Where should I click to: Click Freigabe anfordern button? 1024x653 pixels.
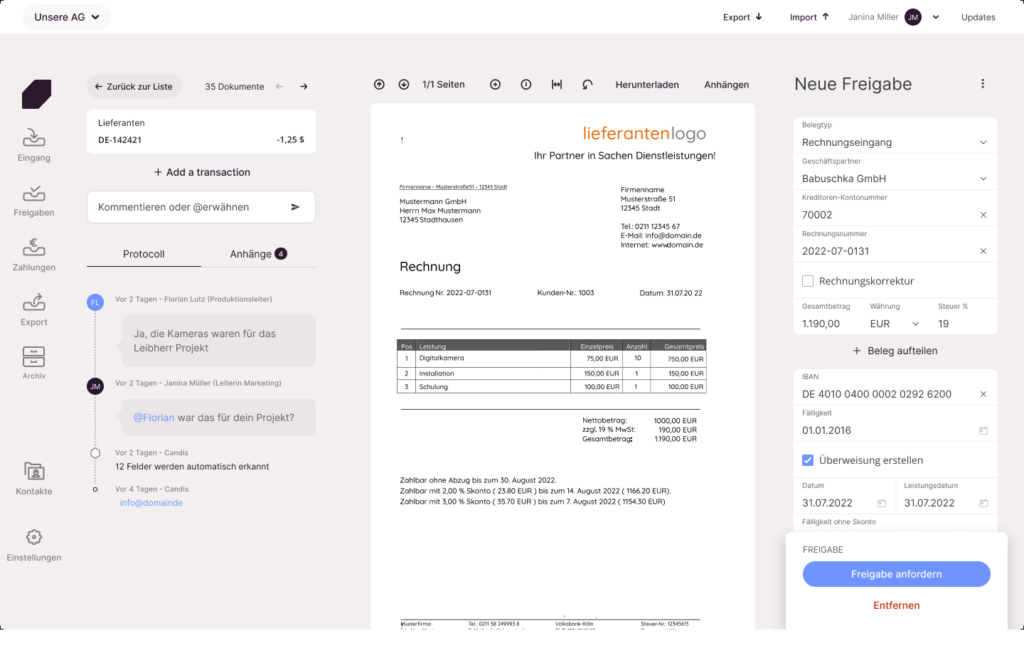(x=896, y=574)
